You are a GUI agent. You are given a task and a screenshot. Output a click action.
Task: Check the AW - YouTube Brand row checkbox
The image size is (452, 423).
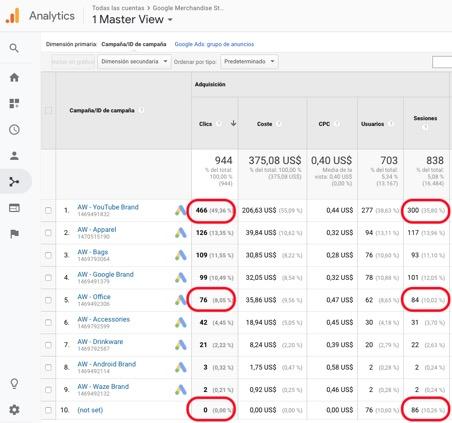48,210
